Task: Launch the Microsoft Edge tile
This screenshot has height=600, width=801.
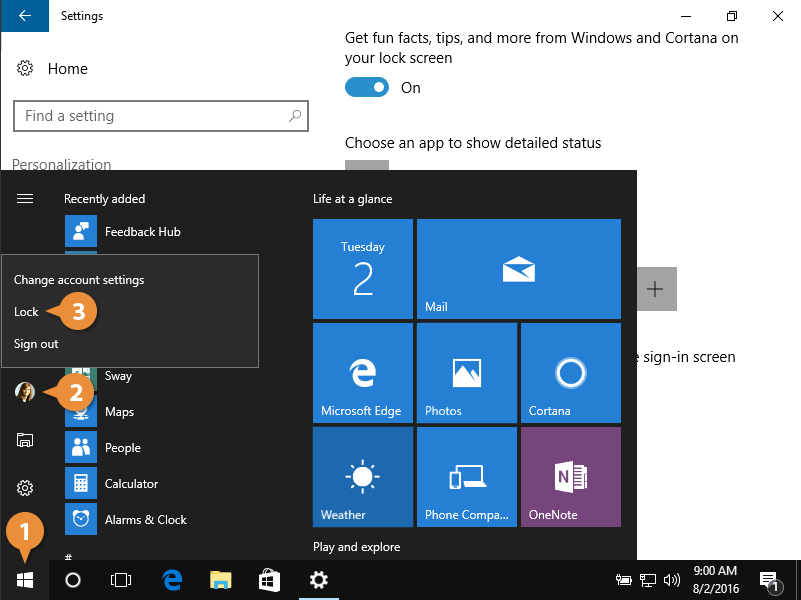Action: tap(363, 373)
